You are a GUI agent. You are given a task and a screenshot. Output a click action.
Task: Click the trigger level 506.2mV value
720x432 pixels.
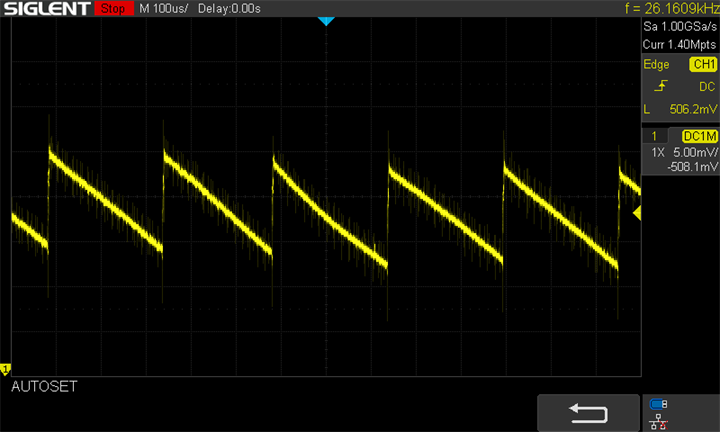click(x=693, y=109)
